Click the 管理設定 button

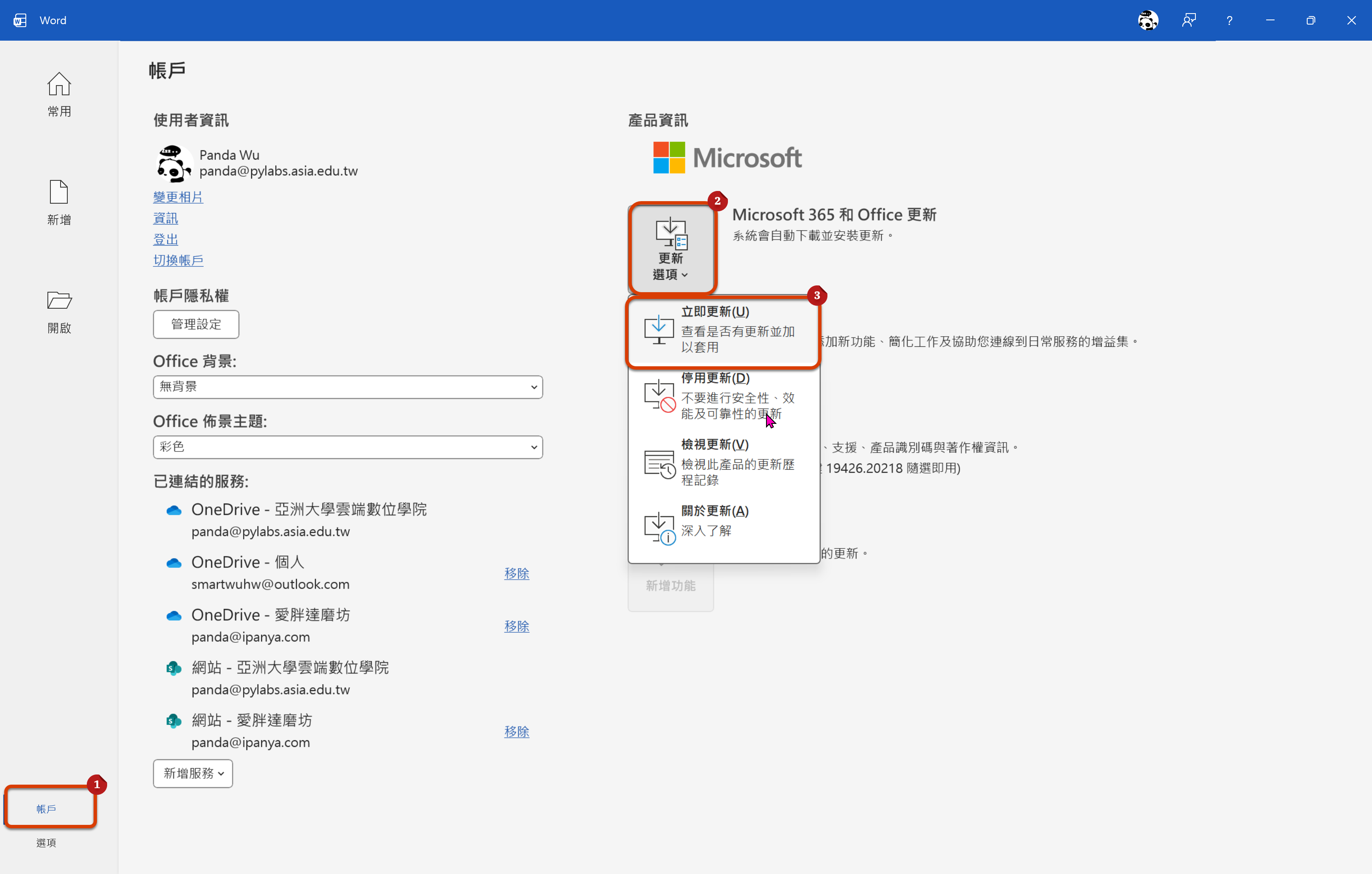tap(196, 324)
